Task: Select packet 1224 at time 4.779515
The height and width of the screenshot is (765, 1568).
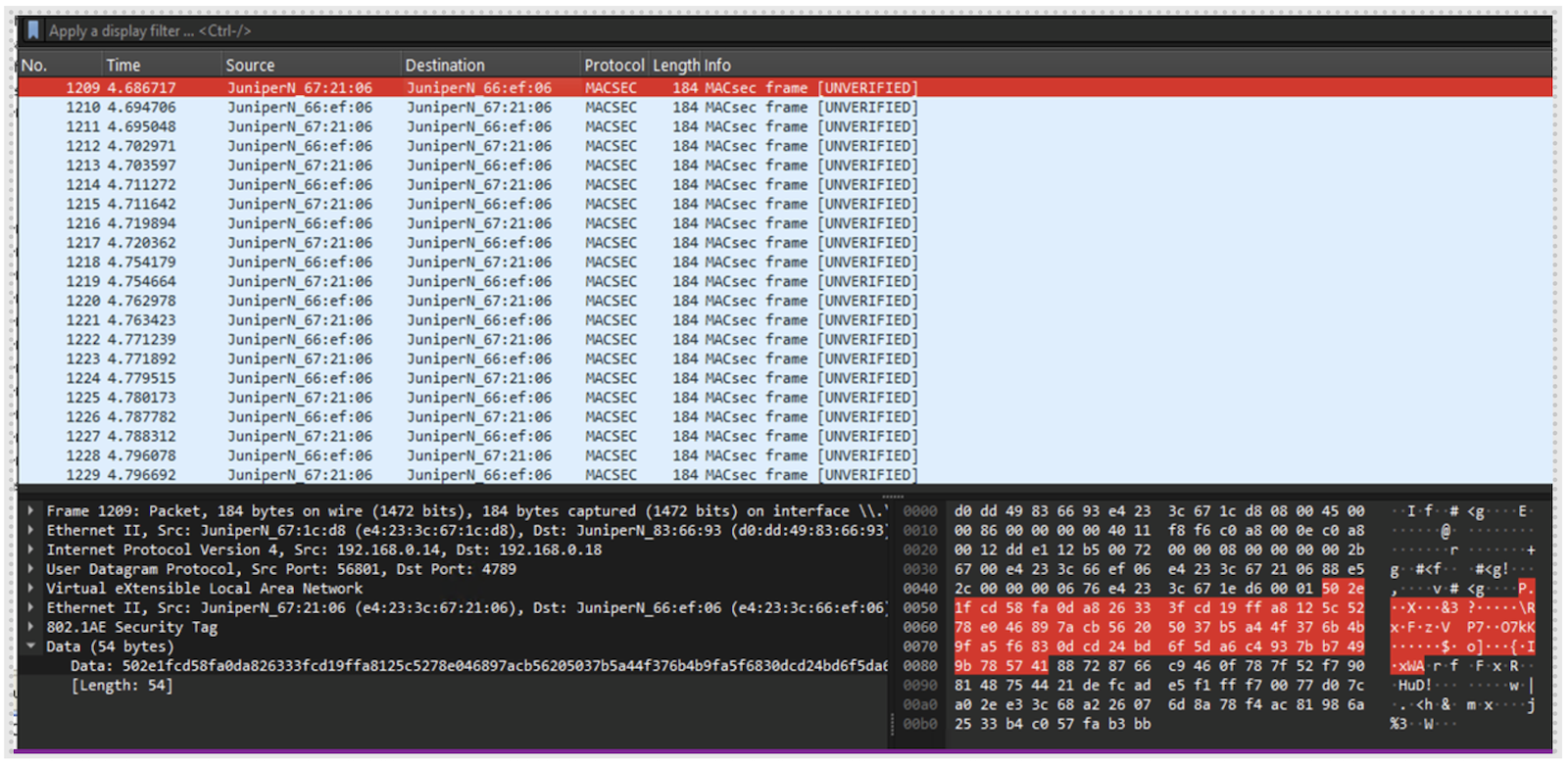Action: click(x=785, y=379)
